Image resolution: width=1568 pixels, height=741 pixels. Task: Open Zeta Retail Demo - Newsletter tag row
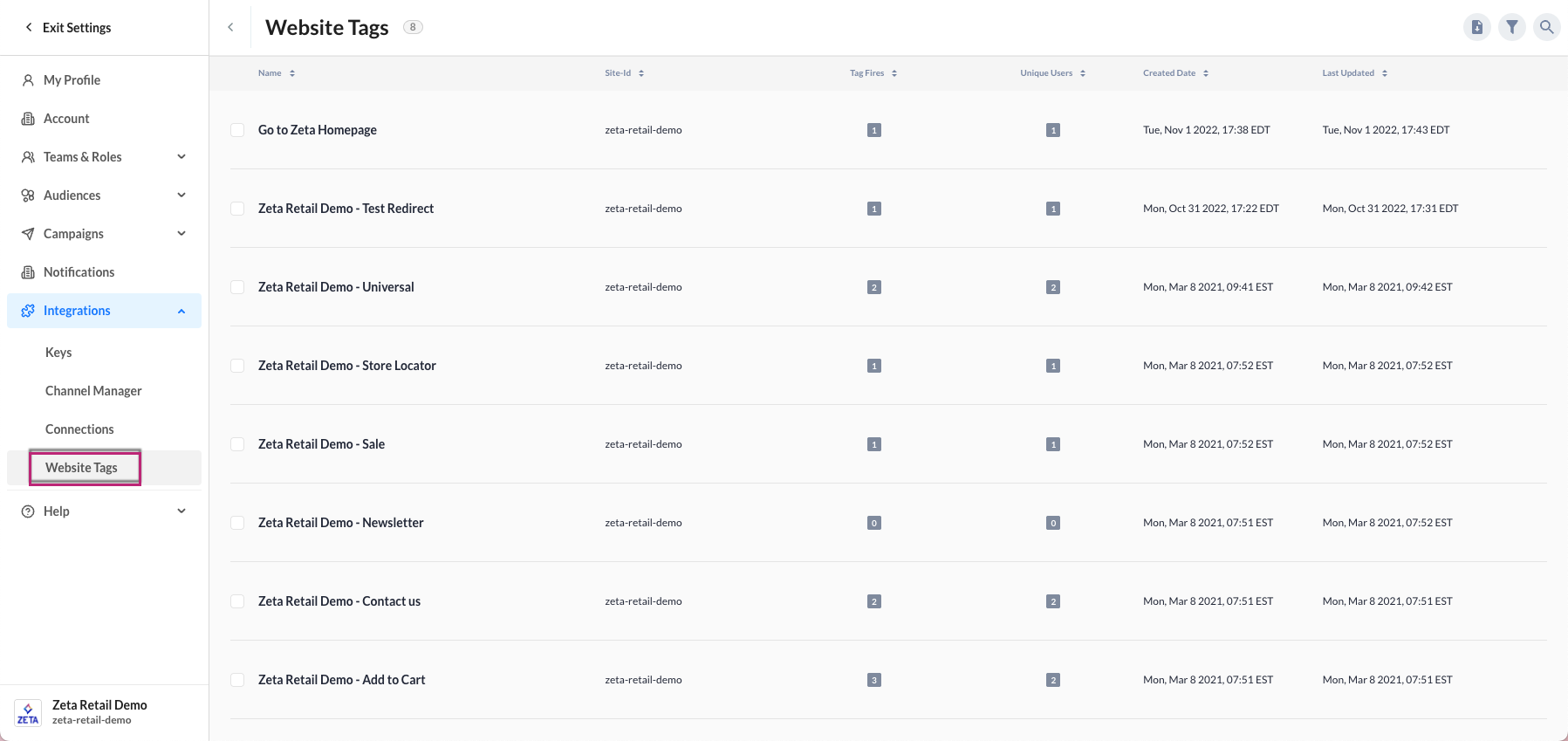[x=340, y=523]
